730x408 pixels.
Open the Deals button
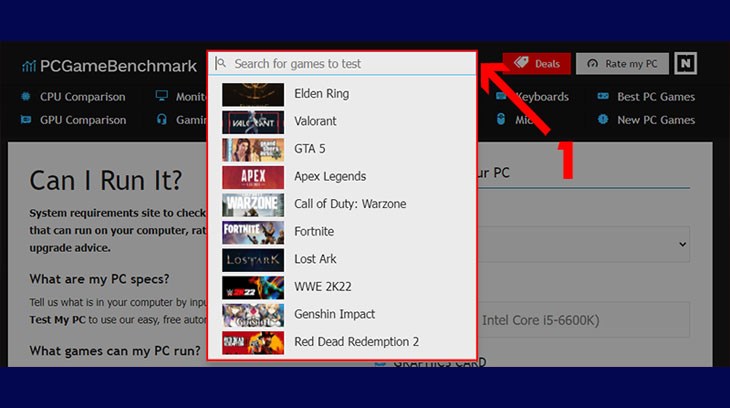[537, 63]
